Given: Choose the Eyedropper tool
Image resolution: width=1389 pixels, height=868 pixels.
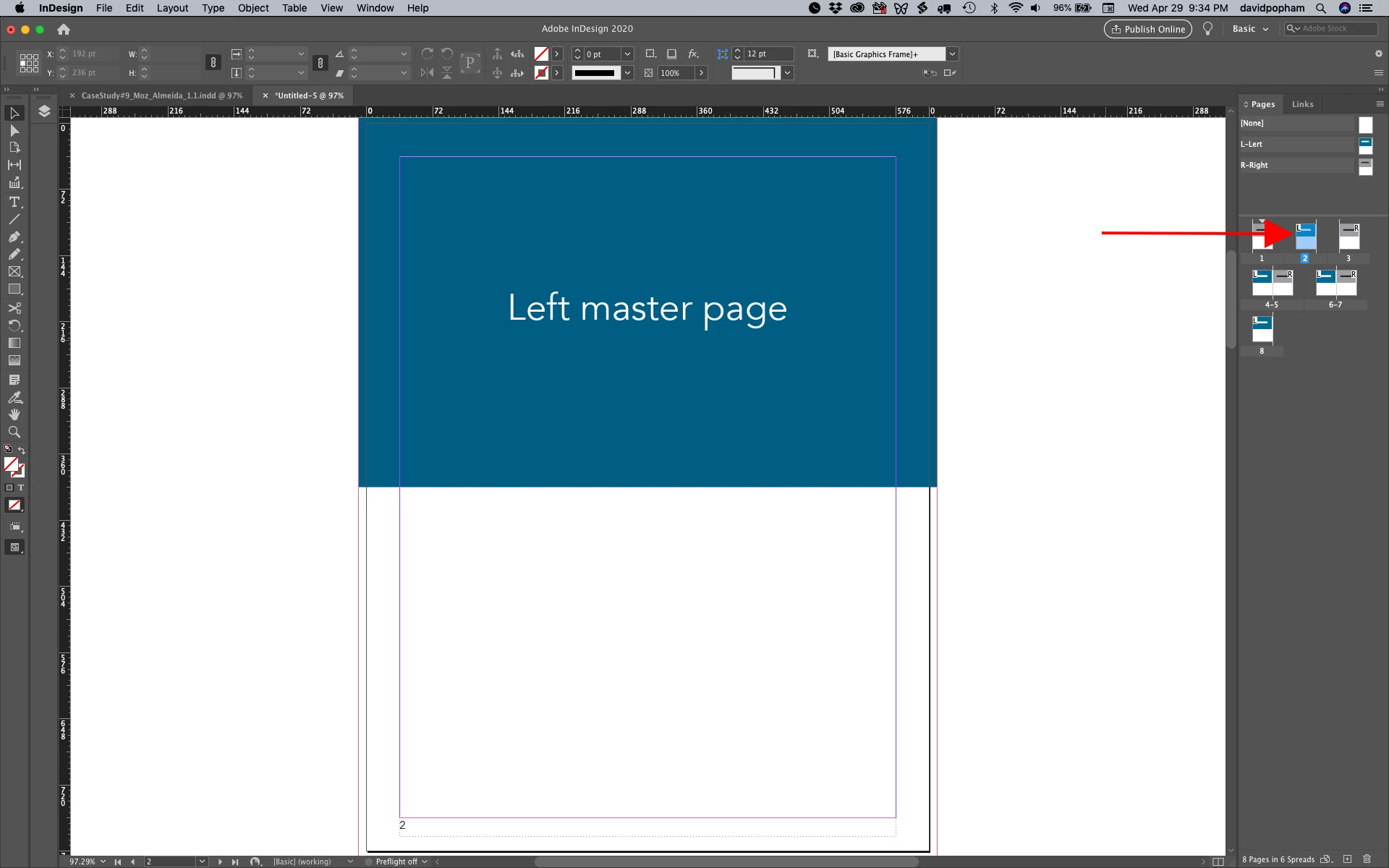Looking at the screenshot, I should pyautogui.click(x=14, y=397).
